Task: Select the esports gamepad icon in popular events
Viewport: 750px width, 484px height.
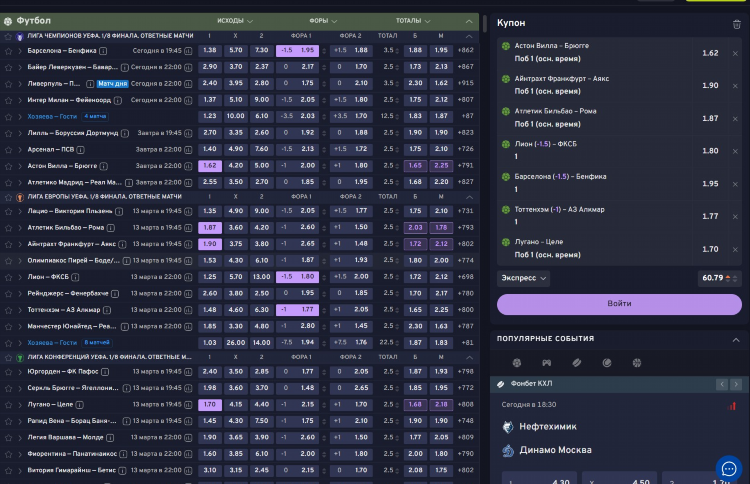Action: [x=546, y=363]
